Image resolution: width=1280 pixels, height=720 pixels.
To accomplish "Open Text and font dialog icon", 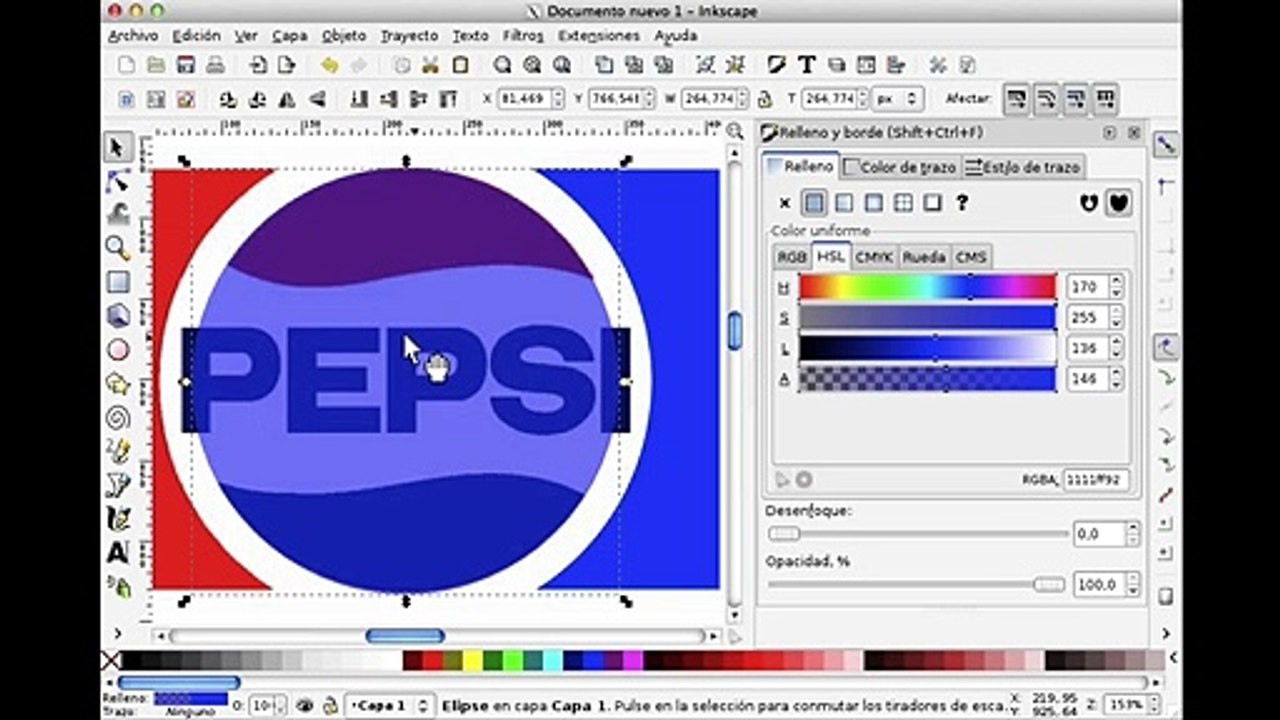I will [807, 65].
